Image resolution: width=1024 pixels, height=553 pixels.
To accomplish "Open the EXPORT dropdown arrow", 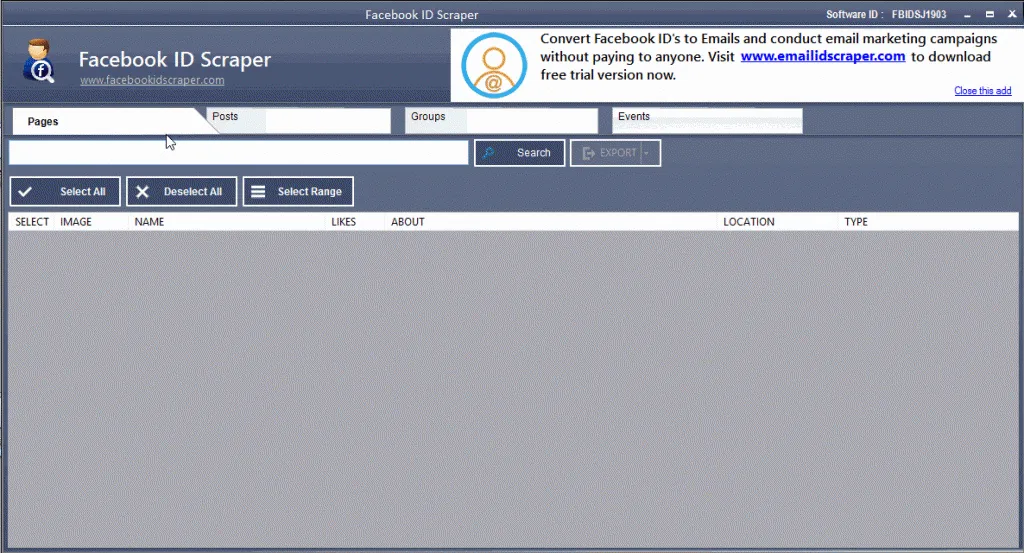I will 647,153.
